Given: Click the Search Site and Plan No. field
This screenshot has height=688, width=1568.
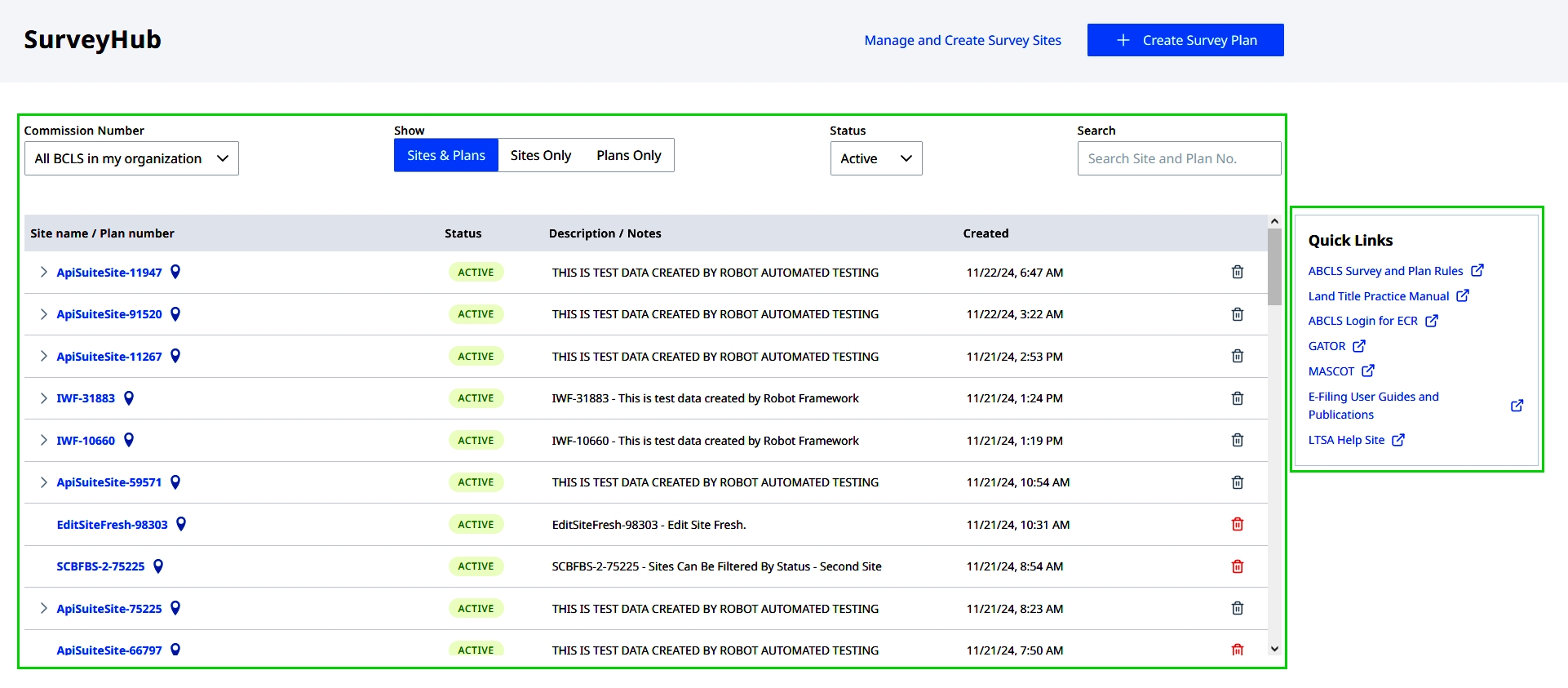Looking at the screenshot, I should (x=1179, y=158).
